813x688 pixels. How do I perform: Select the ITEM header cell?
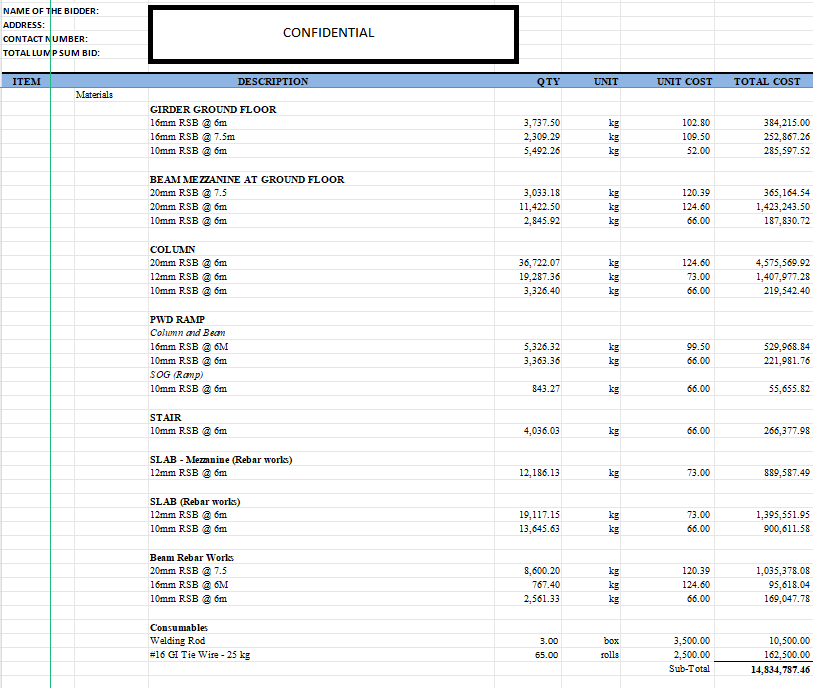point(26,81)
